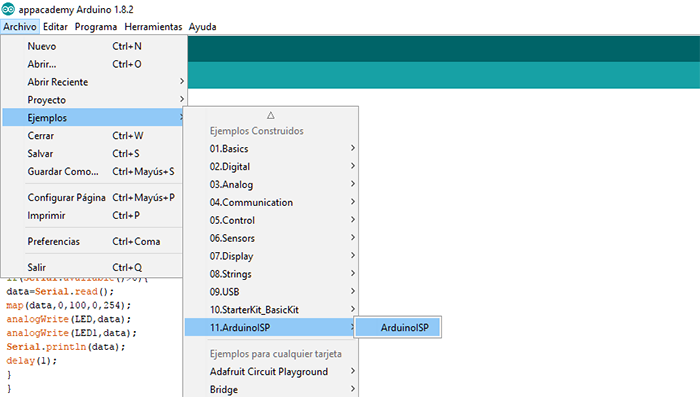This screenshot has height=397, width=700.
Task: Open the Programa menu
Action: pyautogui.click(x=96, y=27)
